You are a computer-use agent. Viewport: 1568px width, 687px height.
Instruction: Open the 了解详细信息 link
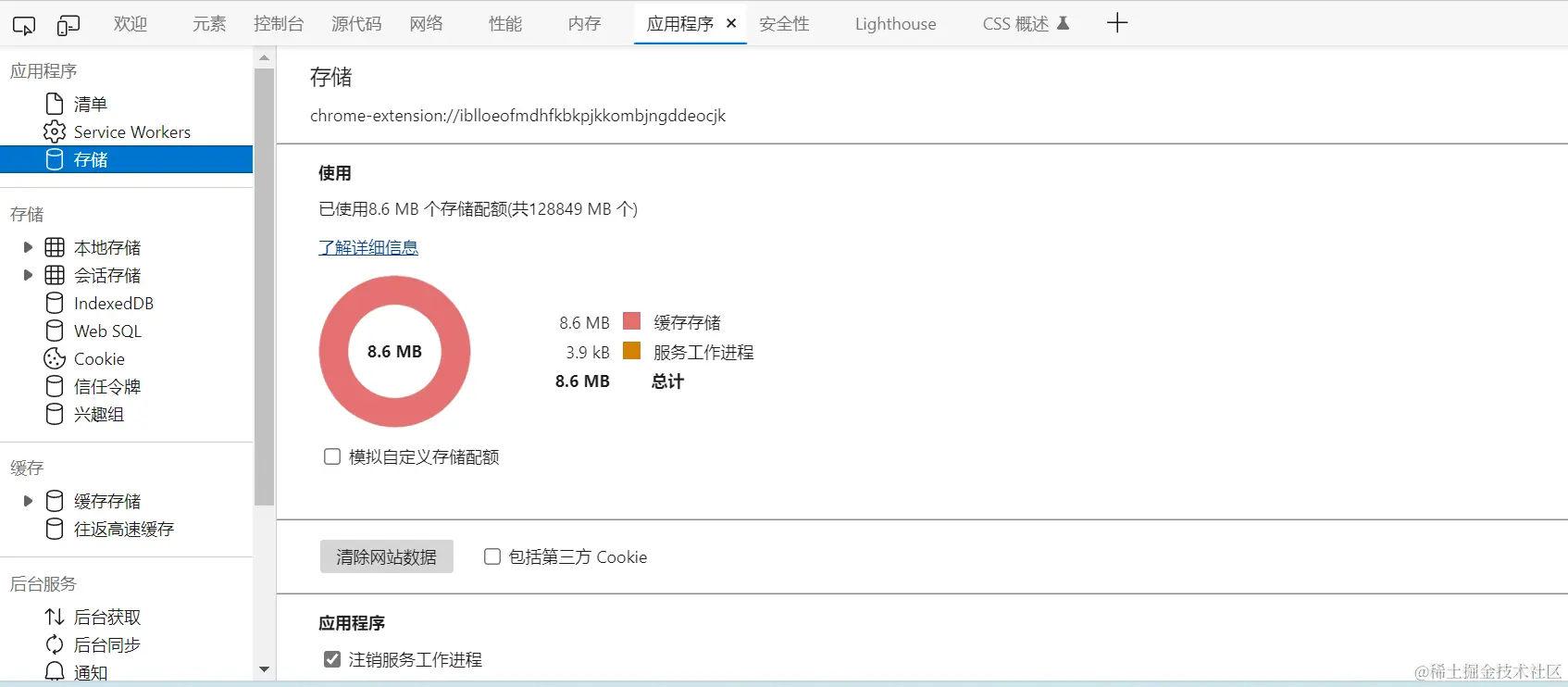[x=368, y=247]
